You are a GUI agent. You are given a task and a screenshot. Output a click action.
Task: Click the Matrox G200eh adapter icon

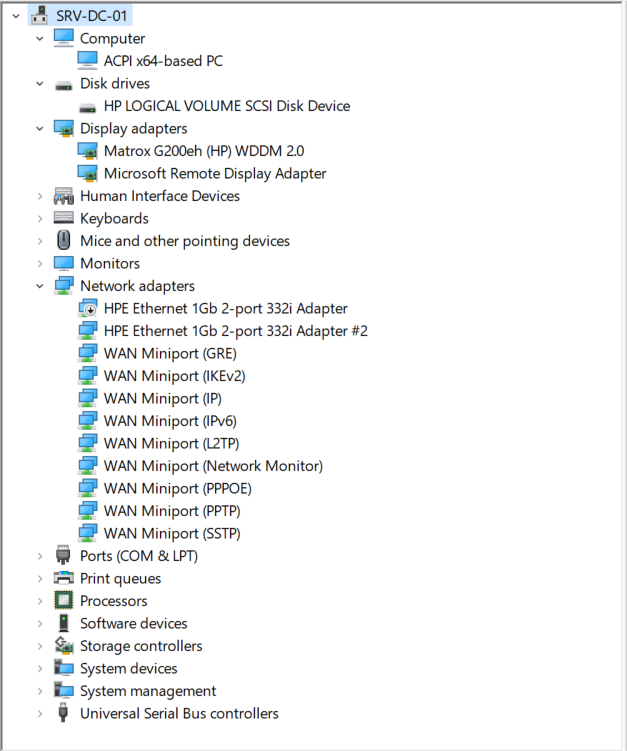[87, 151]
